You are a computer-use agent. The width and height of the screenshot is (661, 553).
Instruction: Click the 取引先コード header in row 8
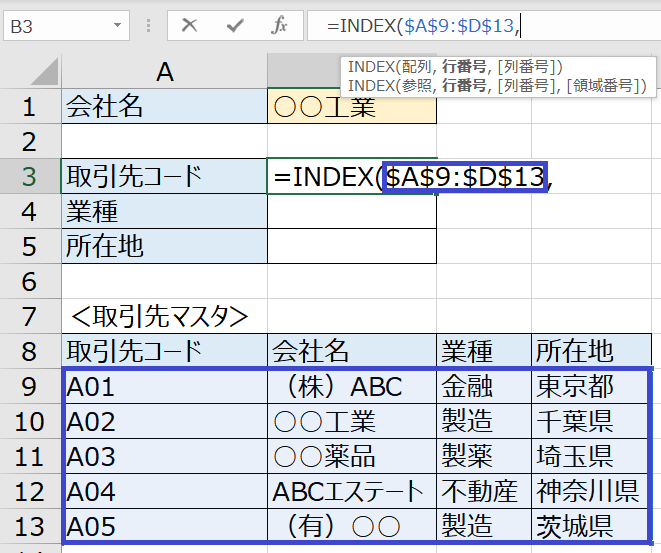click(164, 351)
